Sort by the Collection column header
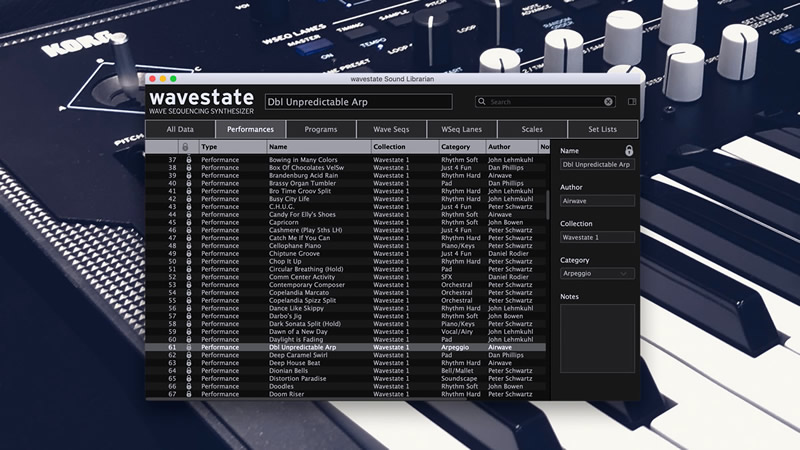 click(x=405, y=147)
